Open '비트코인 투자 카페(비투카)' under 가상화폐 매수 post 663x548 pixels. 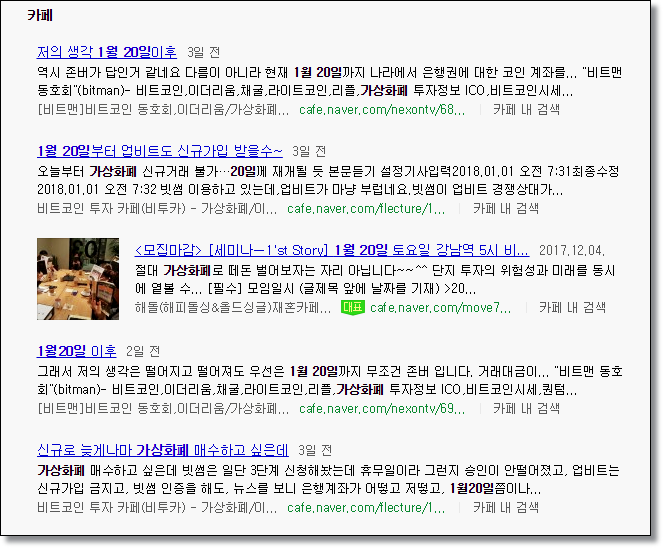point(157,507)
